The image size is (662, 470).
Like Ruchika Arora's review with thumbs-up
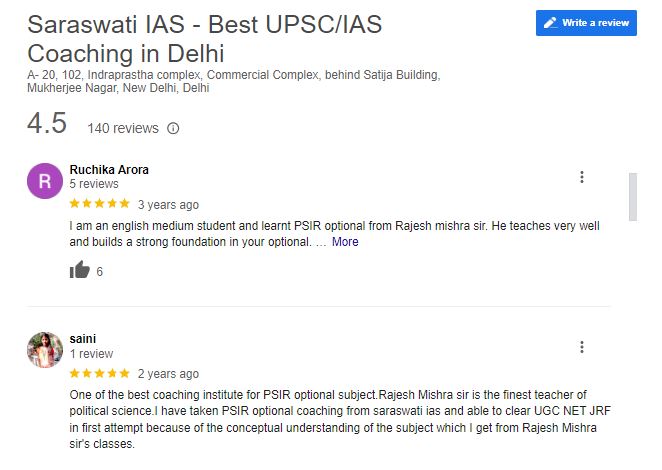[x=80, y=270]
